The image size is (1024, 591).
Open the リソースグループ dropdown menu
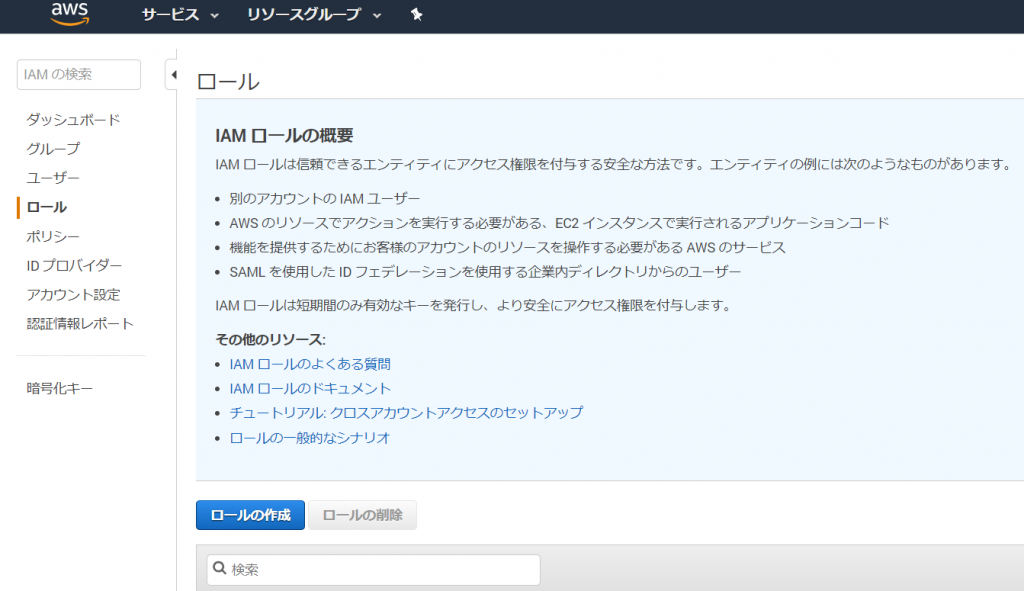click(x=313, y=14)
